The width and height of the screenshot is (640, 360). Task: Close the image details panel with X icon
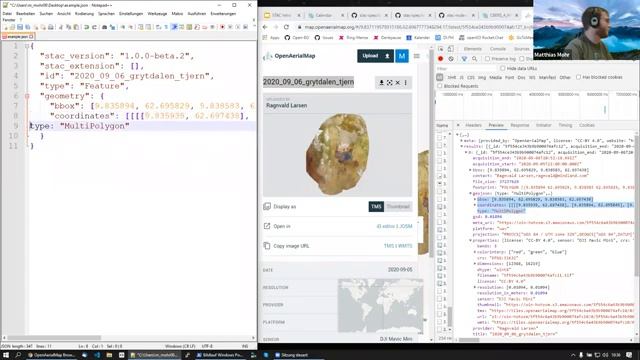pos(398,82)
